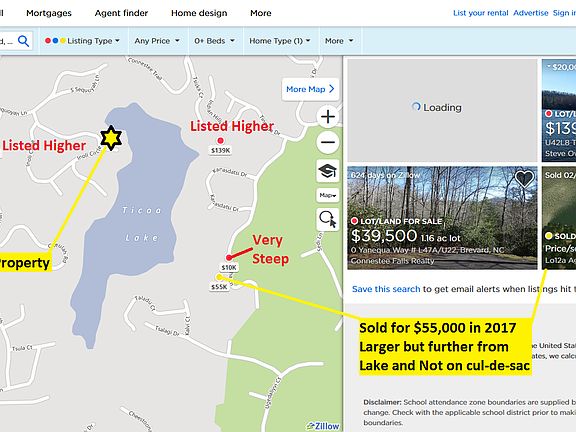Click the search magnifier icon

23,41
